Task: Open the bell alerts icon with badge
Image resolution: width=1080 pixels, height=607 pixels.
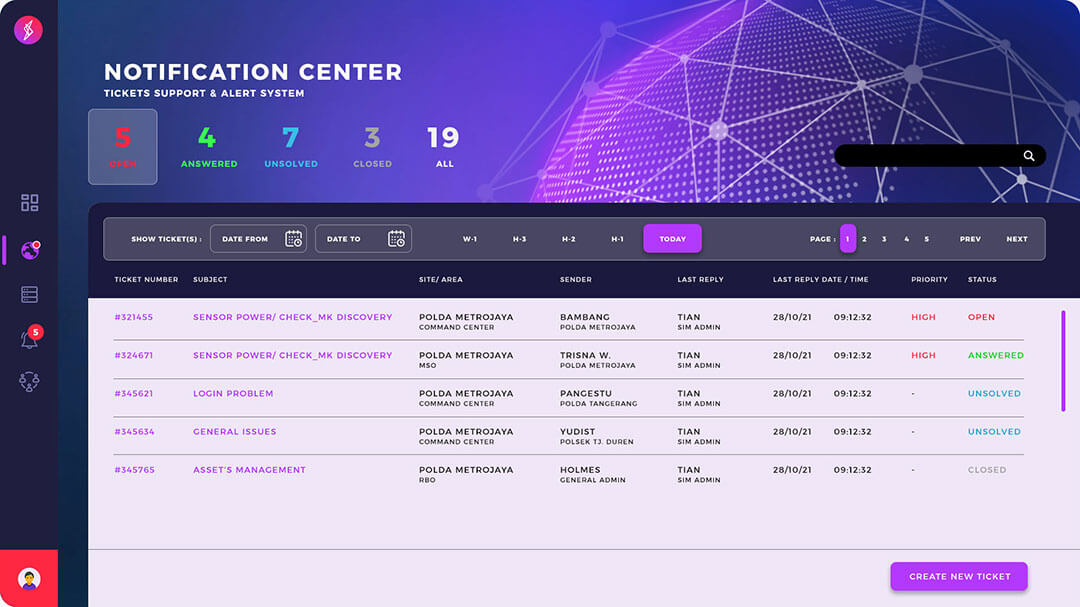Action: point(30,339)
